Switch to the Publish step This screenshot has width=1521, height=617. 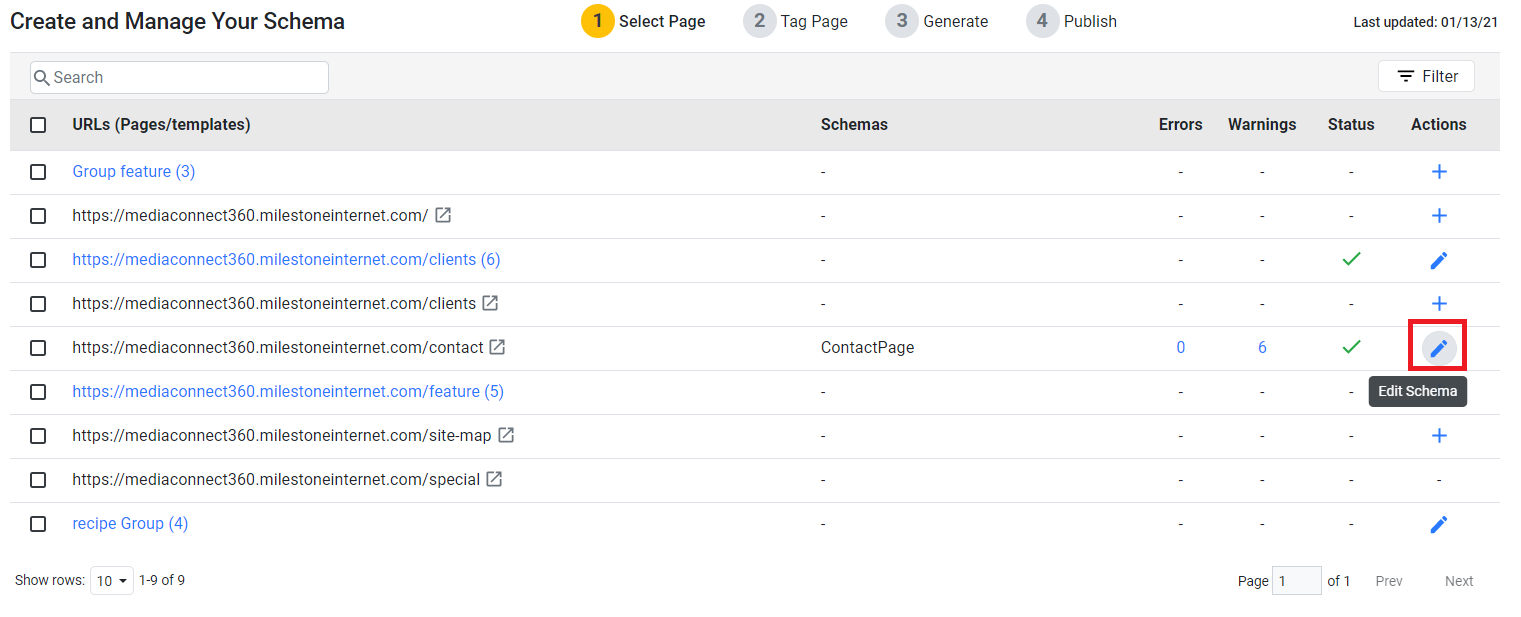1072,21
